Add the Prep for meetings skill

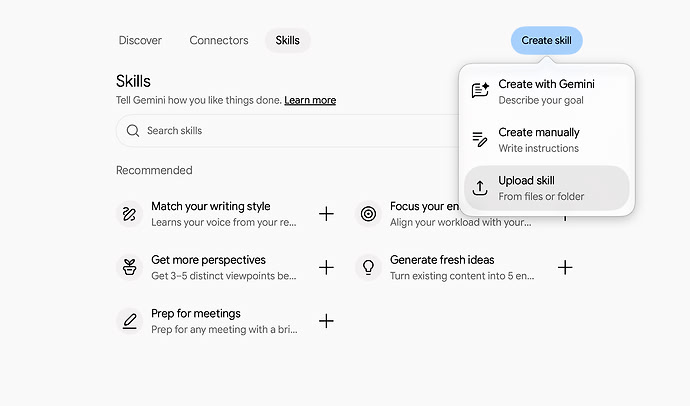(x=326, y=321)
